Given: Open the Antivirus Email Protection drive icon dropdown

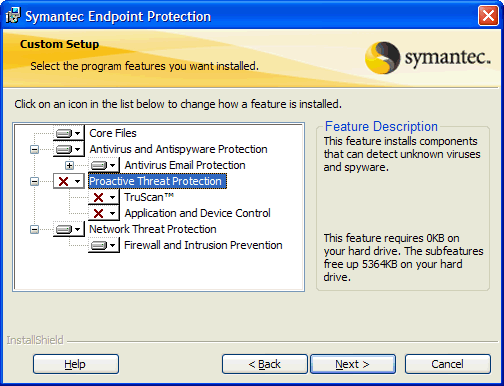Looking at the screenshot, I should (x=103, y=165).
